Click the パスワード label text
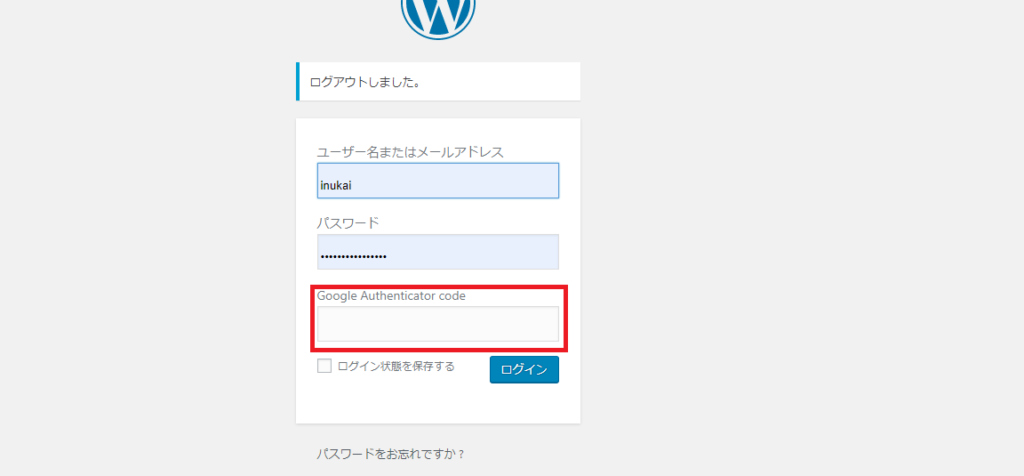Image resolution: width=1024 pixels, height=476 pixels. [348, 222]
